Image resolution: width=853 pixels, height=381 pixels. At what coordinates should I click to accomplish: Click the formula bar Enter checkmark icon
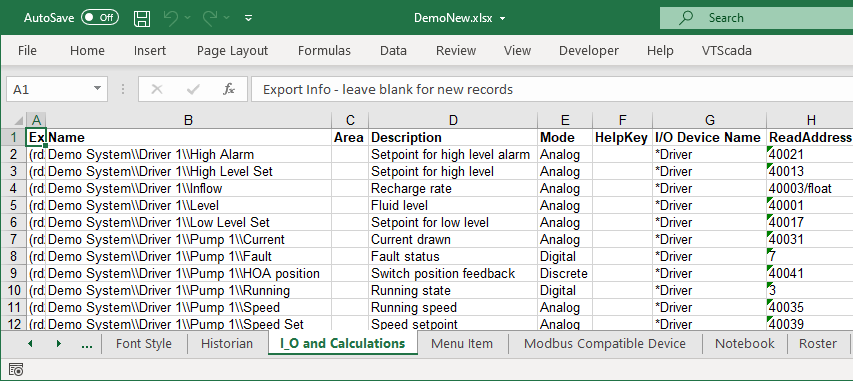click(x=193, y=89)
